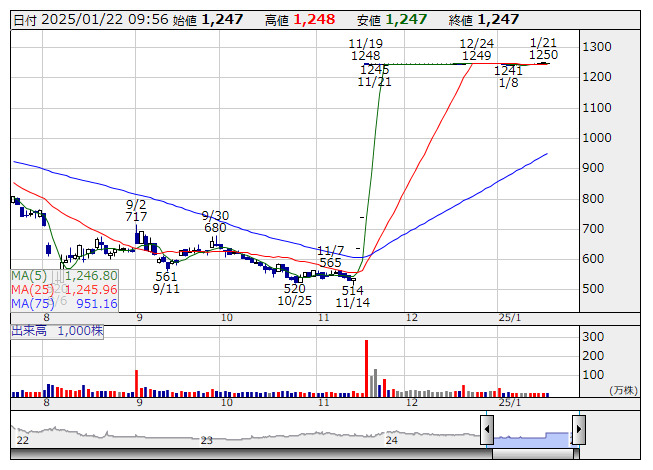Click the 終値 1,247 closing price
The height and width of the screenshot is (470, 653).
point(484,20)
